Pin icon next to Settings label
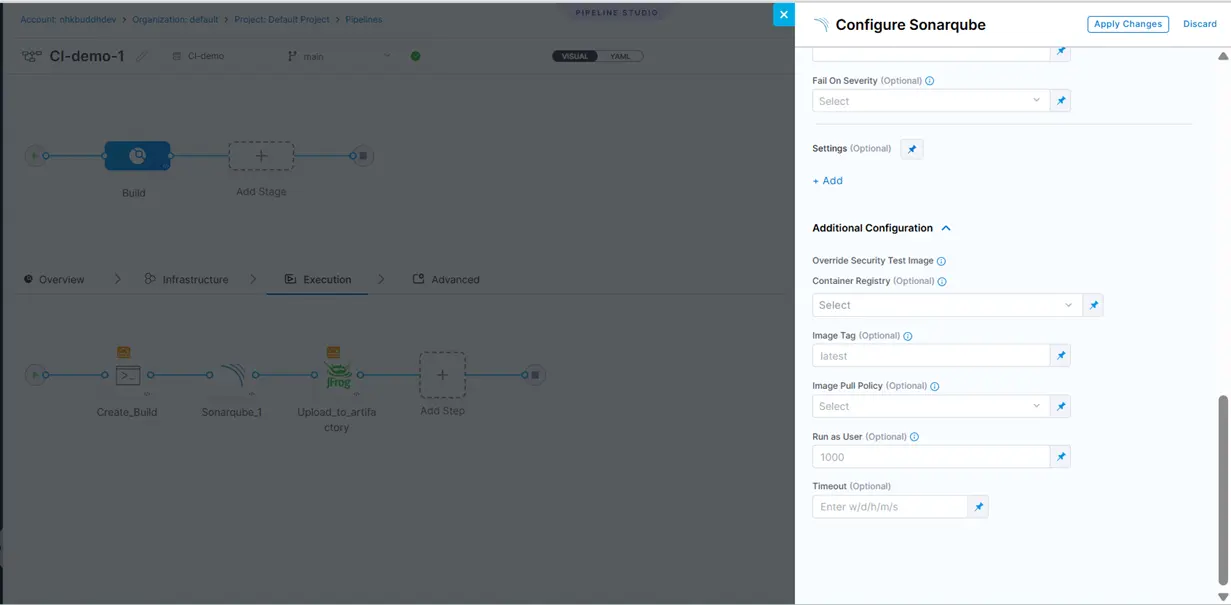 tap(911, 149)
